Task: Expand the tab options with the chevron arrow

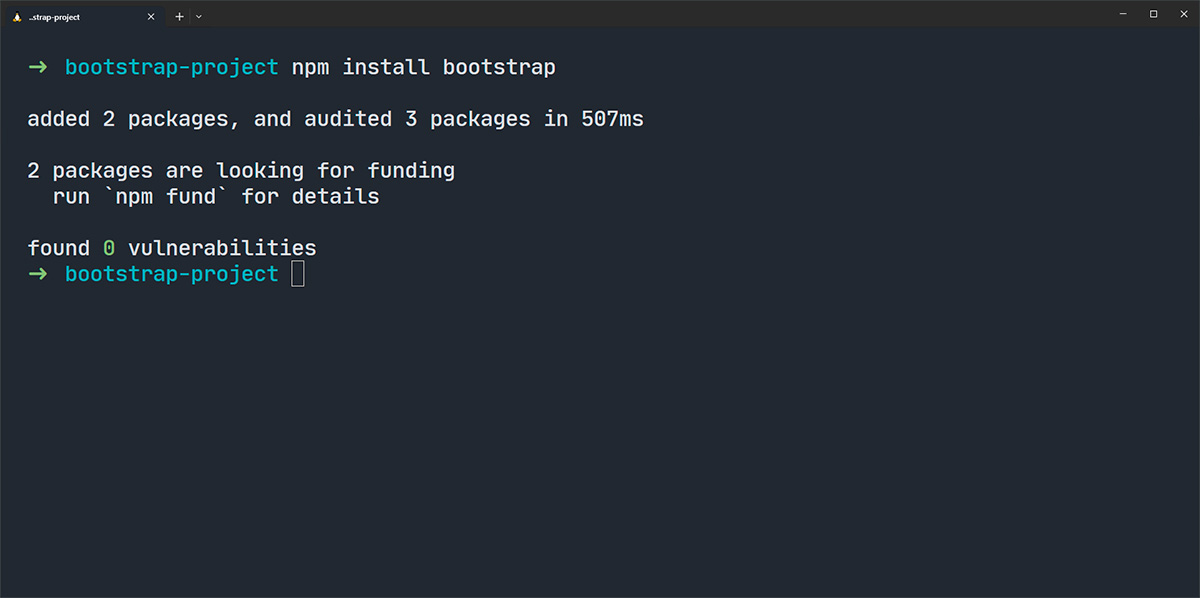Action: tap(198, 16)
